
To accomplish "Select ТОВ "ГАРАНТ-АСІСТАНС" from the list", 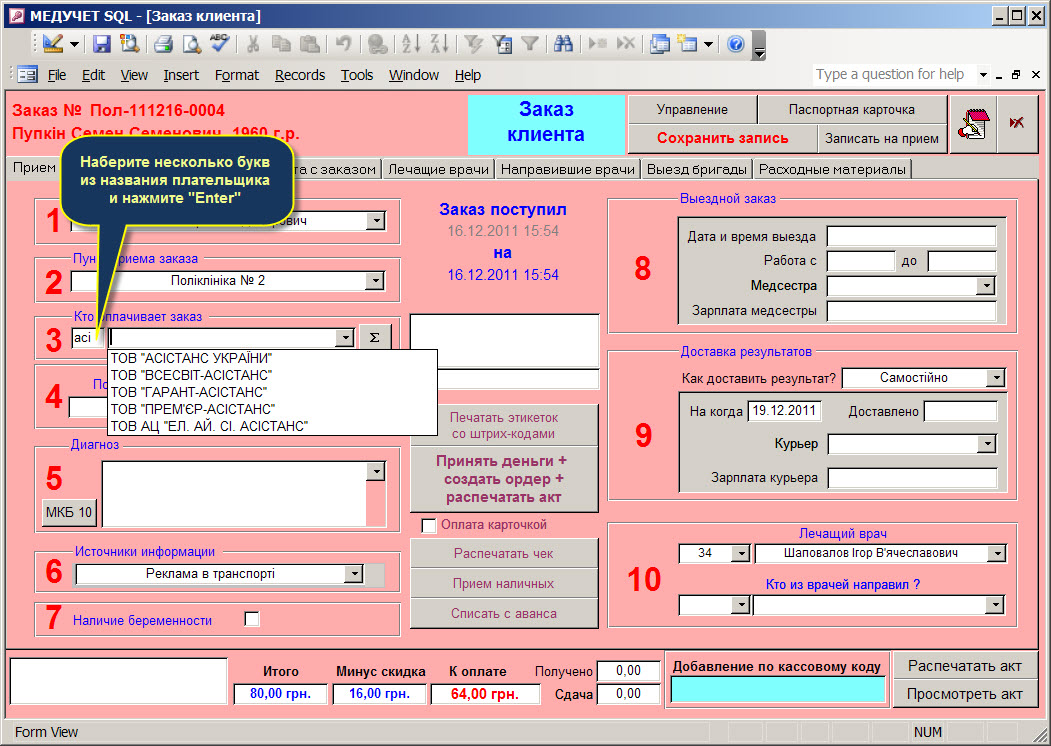I will pos(188,392).
